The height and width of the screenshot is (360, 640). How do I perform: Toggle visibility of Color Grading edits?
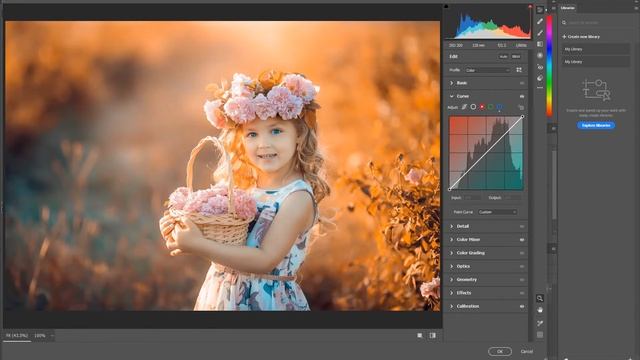[x=522, y=253]
